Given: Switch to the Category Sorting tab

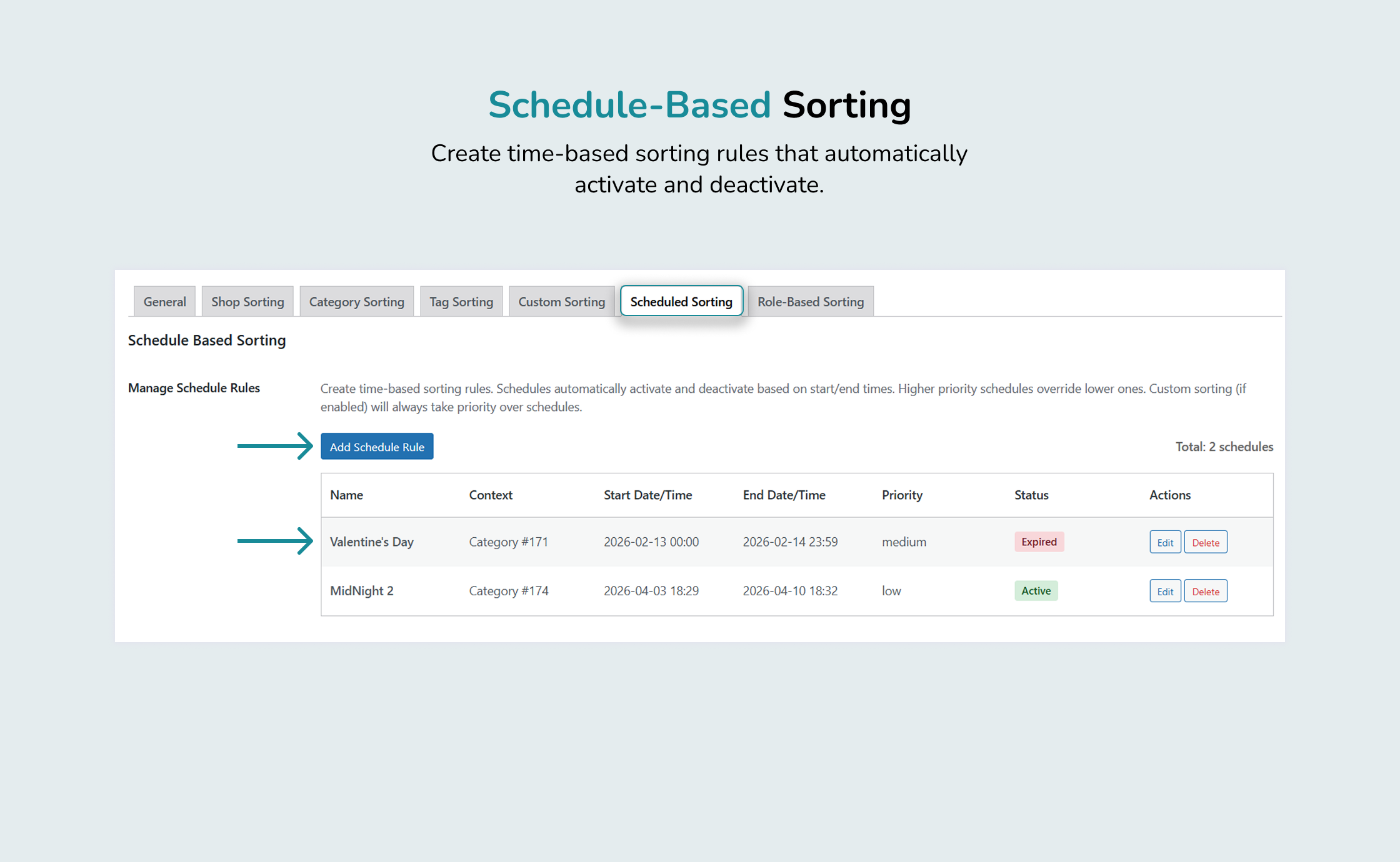Looking at the screenshot, I should click(356, 302).
